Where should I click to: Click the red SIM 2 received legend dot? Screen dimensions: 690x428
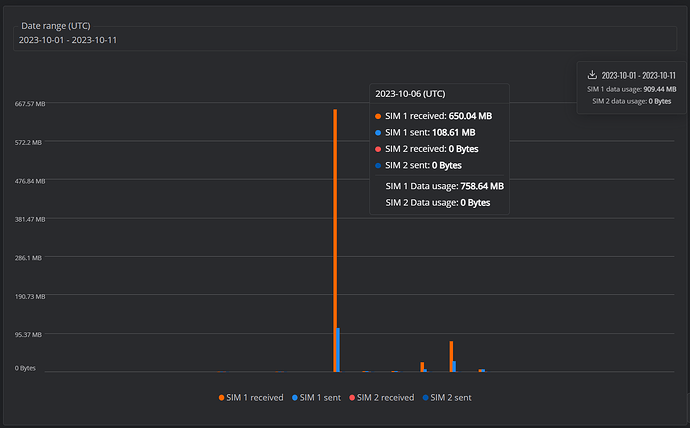point(352,398)
